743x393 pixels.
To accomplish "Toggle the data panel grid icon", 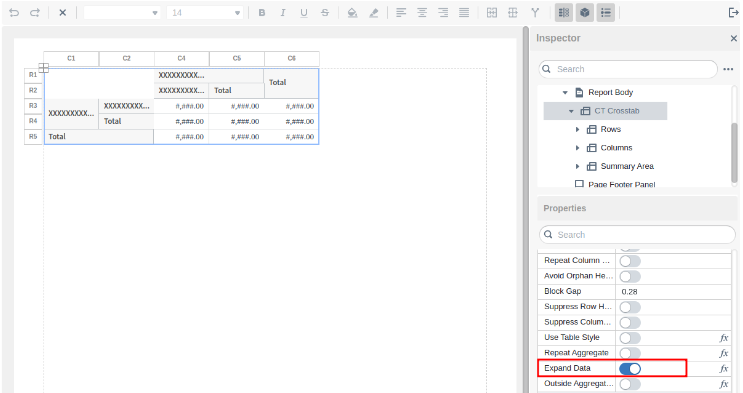I will (x=564, y=13).
